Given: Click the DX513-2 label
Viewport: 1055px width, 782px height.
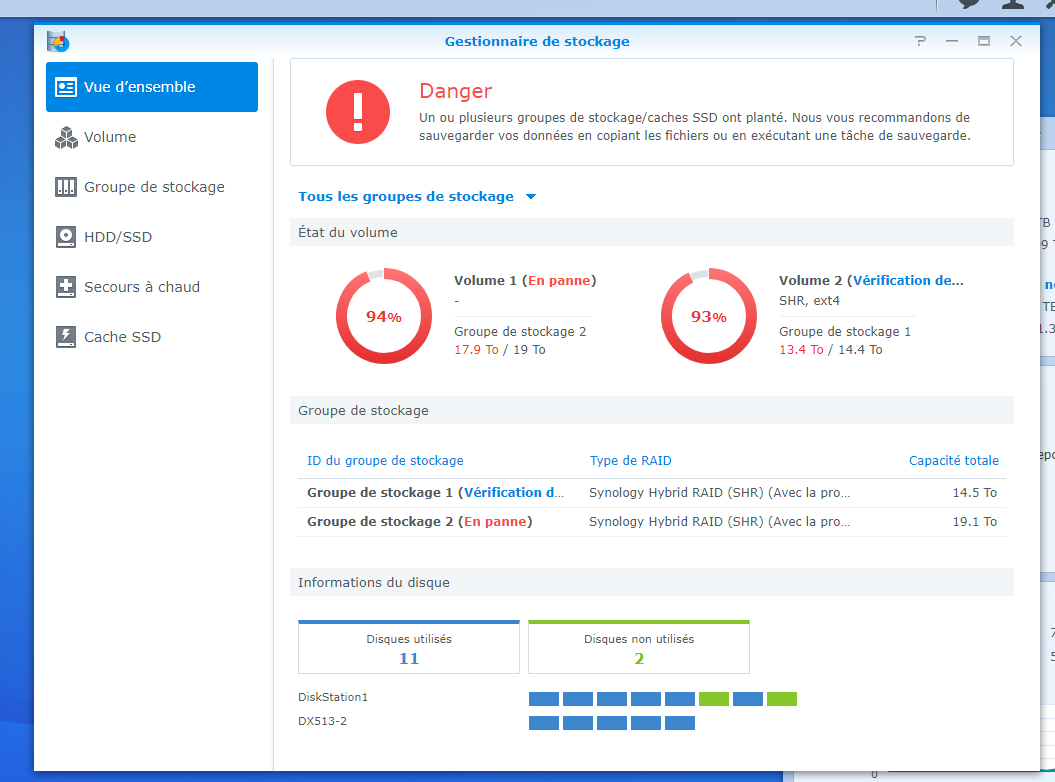Looking at the screenshot, I should point(322,721).
